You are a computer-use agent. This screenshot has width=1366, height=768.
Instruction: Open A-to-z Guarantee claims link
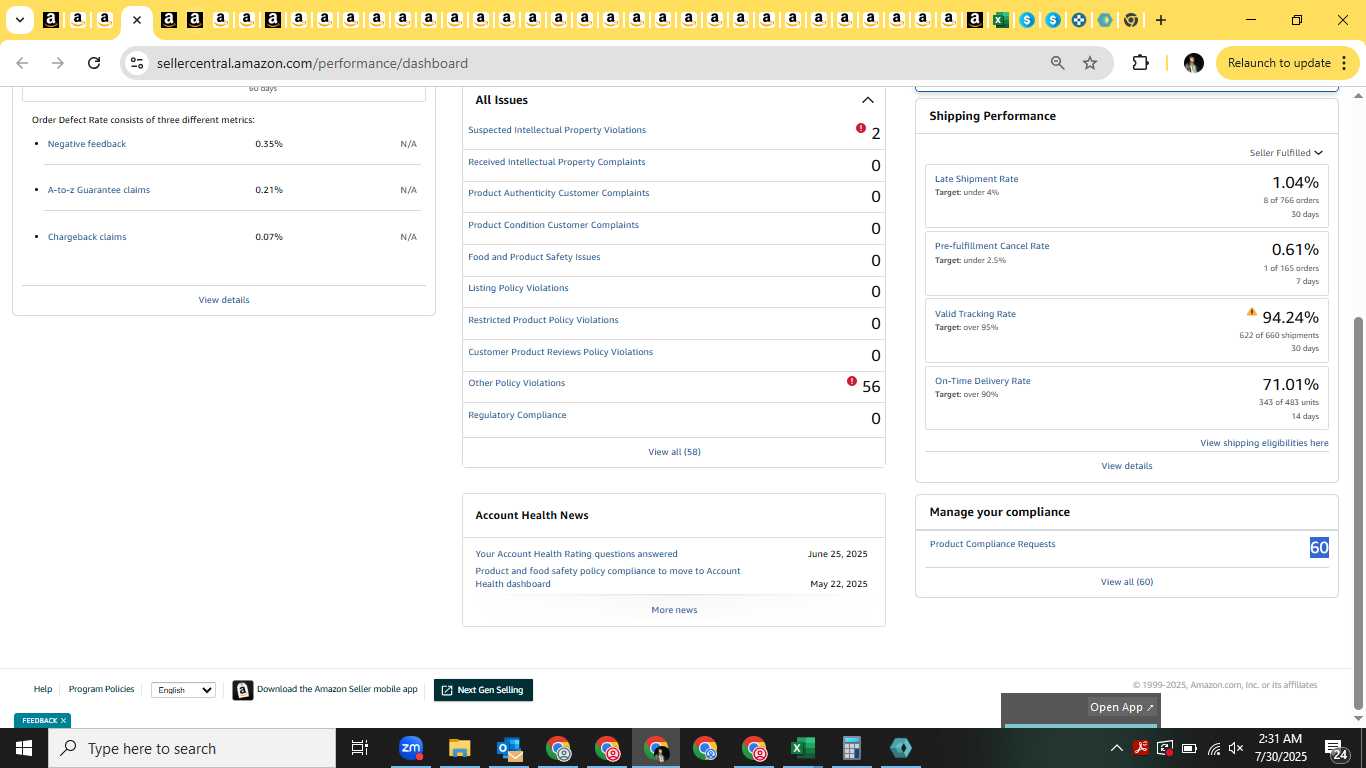[99, 190]
